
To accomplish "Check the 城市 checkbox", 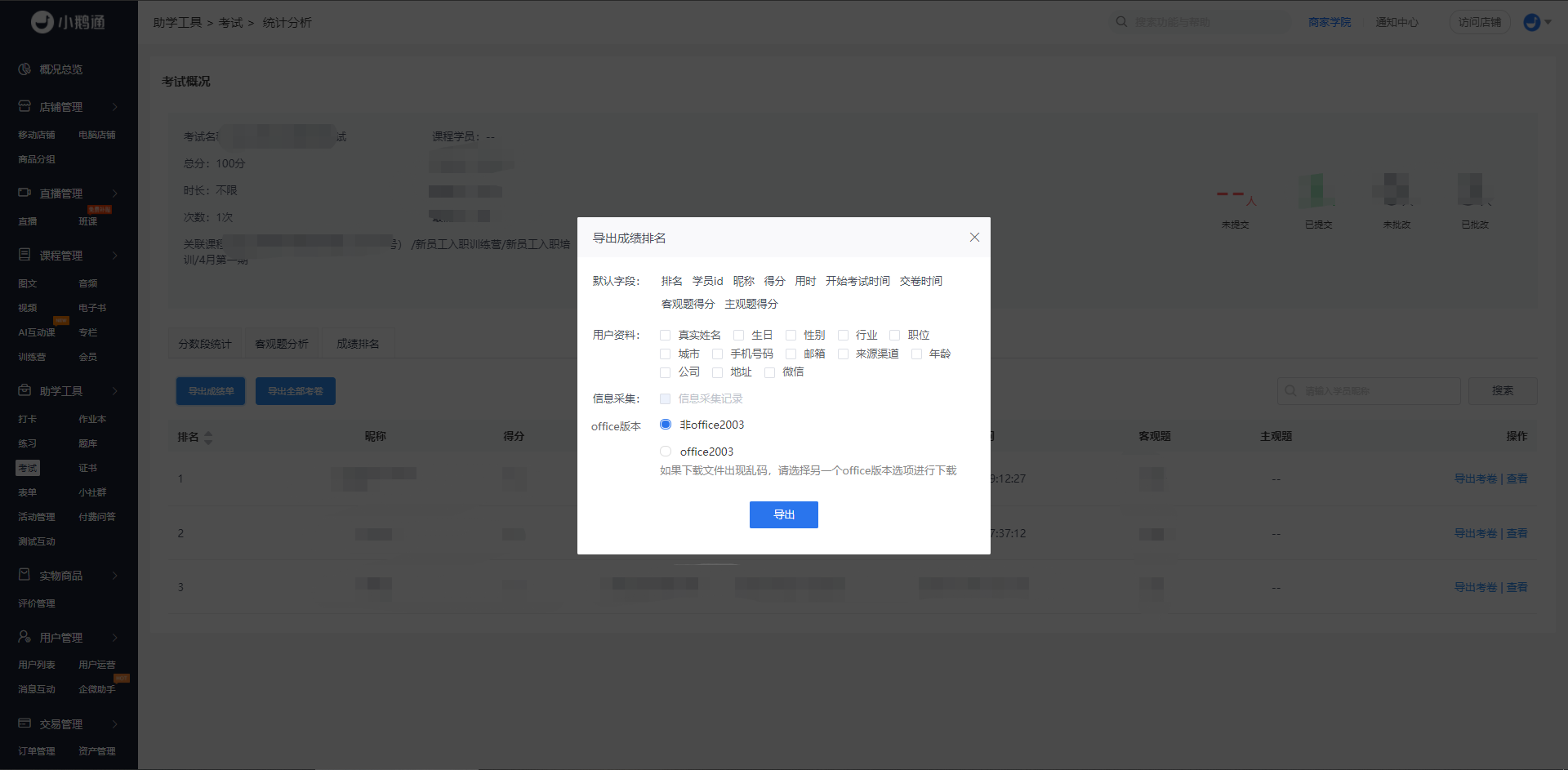I will tap(665, 354).
